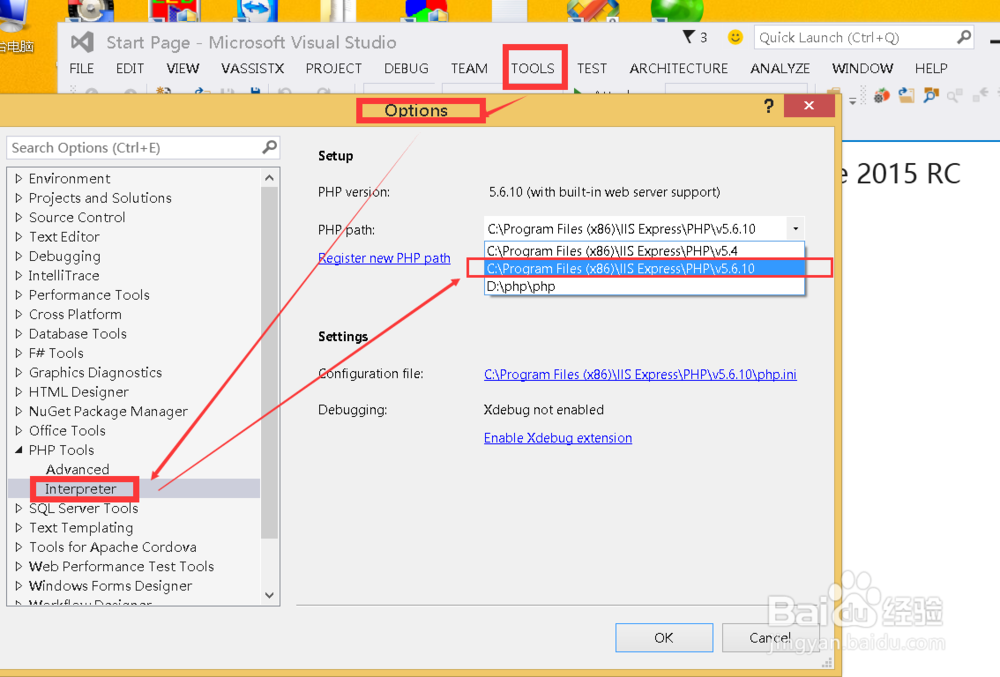Select Performance Tools in options tree
Image resolution: width=1000 pixels, height=677 pixels.
tap(89, 295)
